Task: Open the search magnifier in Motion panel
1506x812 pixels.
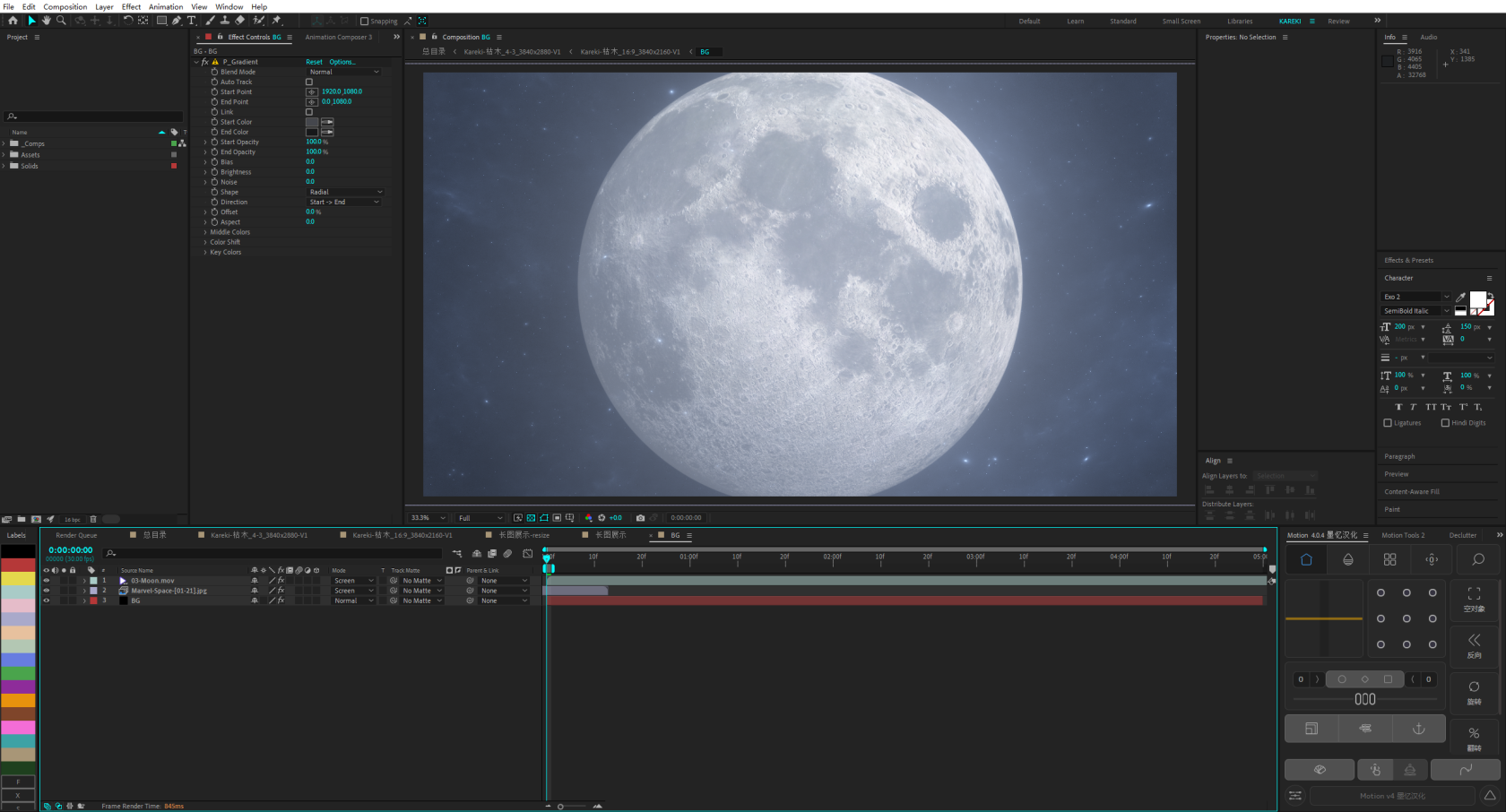Action: [1478, 559]
